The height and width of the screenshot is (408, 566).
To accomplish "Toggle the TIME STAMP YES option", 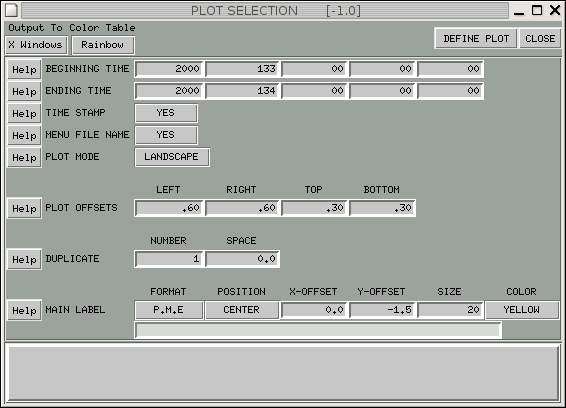I will tap(166, 113).
